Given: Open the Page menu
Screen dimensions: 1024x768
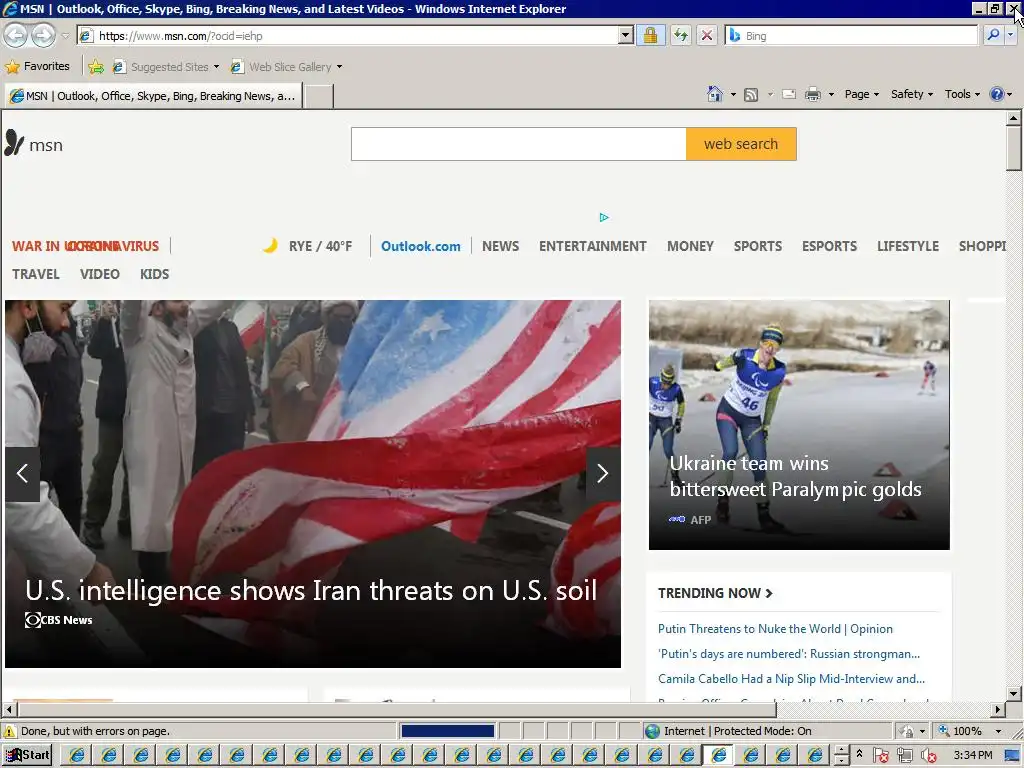Looking at the screenshot, I should click(x=861, y=94).
